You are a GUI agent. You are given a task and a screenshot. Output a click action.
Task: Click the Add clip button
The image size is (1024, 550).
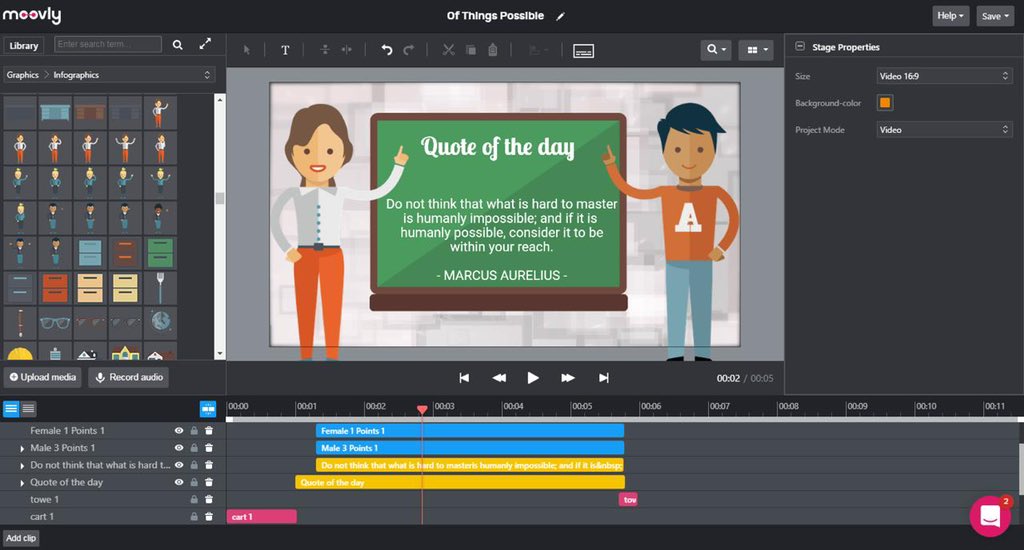coord(22,538)
